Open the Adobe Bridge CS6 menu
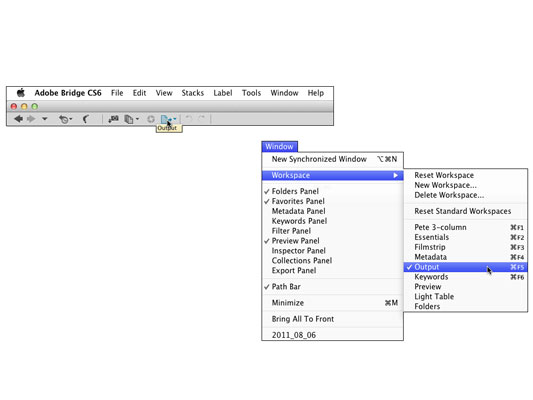This screenshot has height=400, width=533. click(68, 93)
